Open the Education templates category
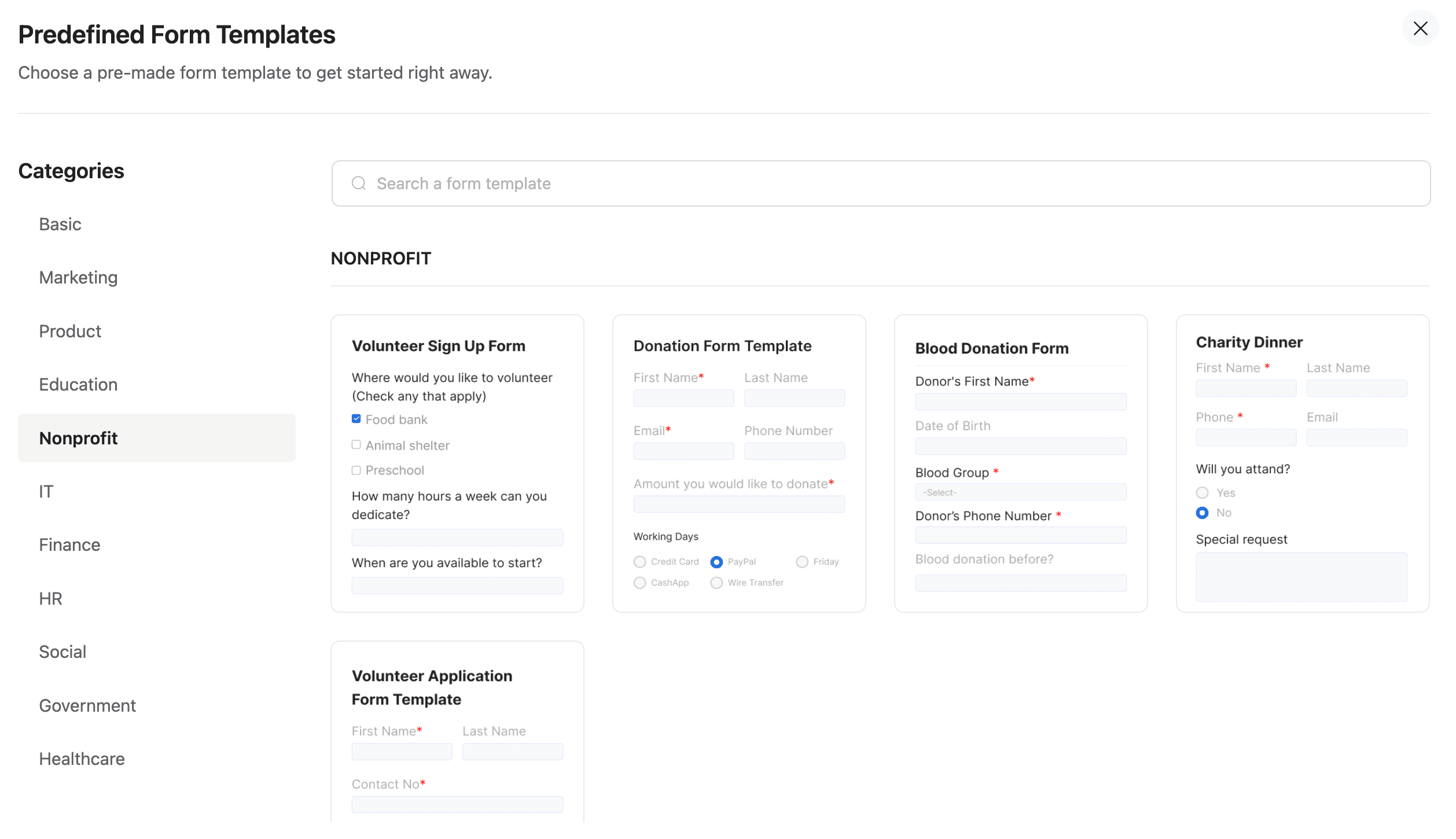Screen dimensions: 1456x839 pos(78,384)
